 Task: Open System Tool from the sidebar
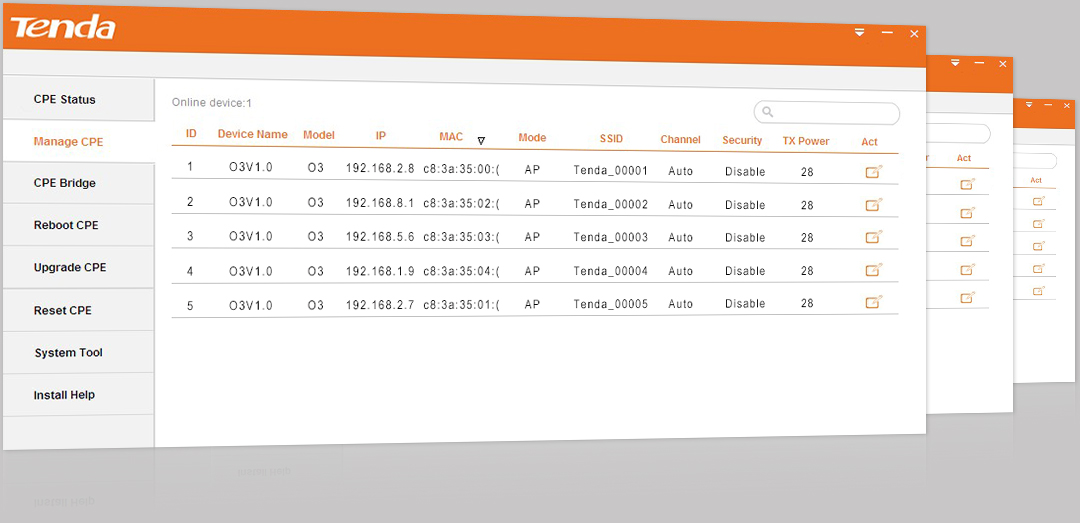pyautogui.click(x=68, y=353)
